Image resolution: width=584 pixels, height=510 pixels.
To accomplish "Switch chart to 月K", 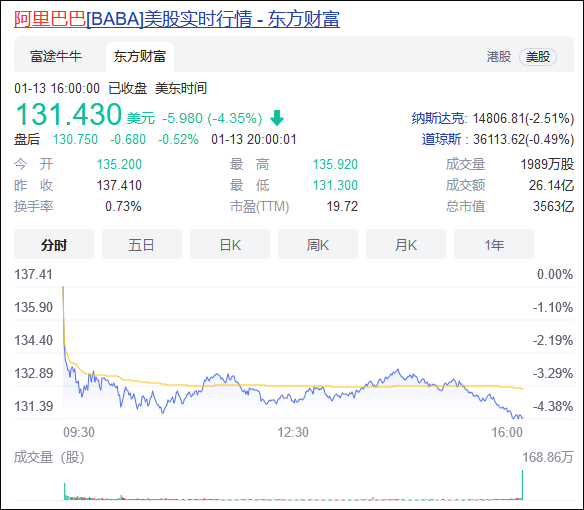I will pyautogui.click(x=406, y=245).
